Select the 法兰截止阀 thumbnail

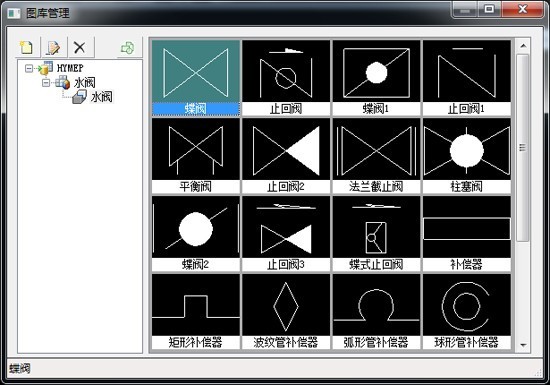click(376, 156)
